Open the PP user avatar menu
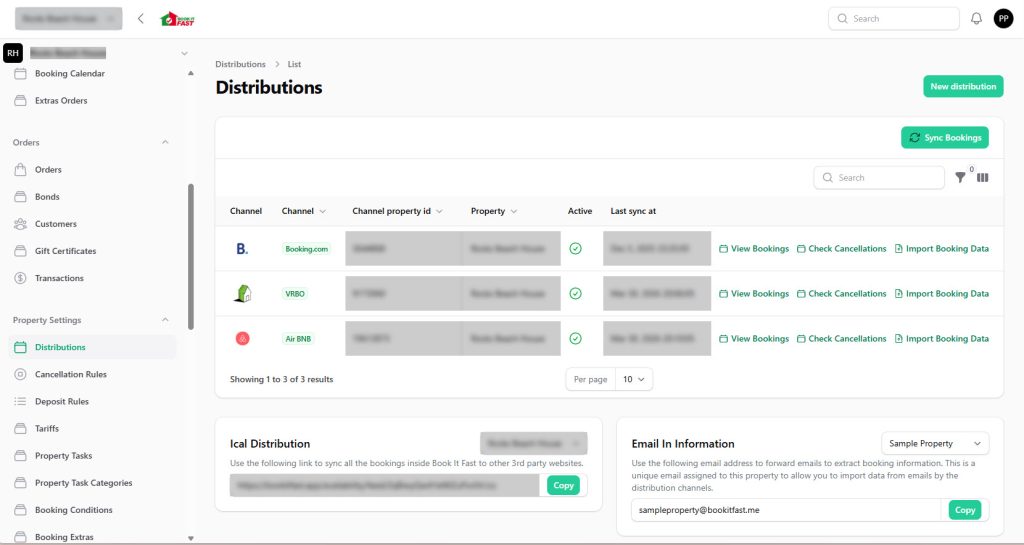1024x545 pixels. 1003,18
